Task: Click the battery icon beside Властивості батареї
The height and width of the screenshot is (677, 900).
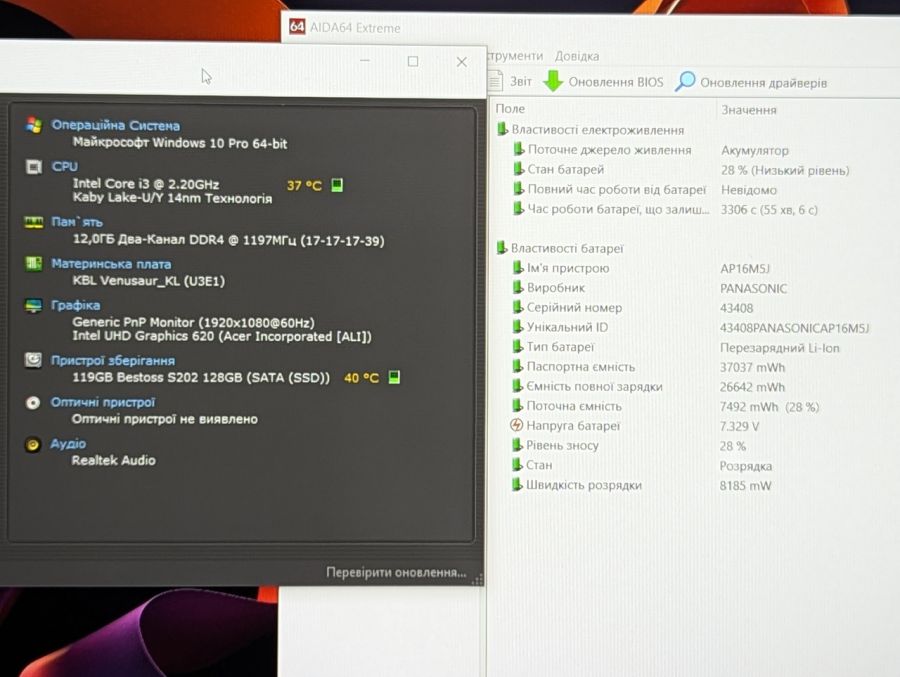Action: click(502, 247)
